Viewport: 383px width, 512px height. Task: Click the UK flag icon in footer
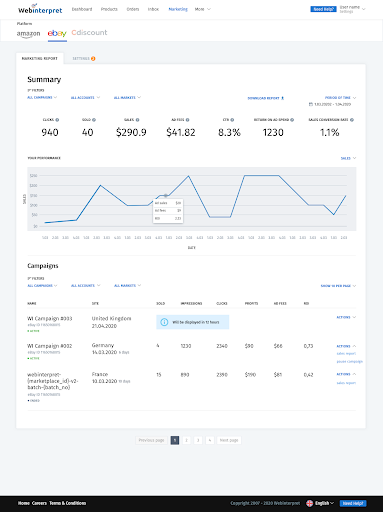[310, 503]
